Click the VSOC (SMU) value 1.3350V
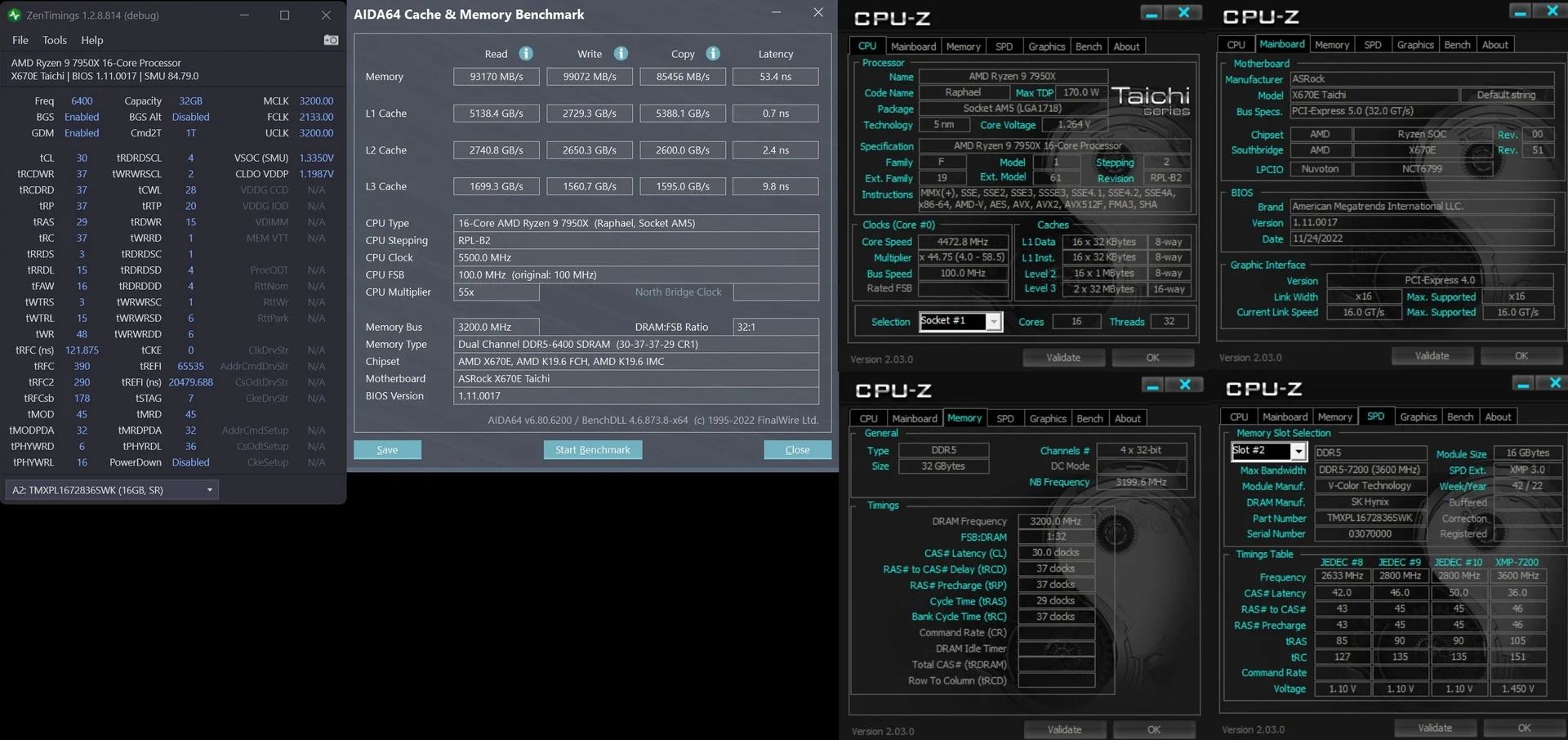The width and height of the screenshot is (1568, 740). tap(316, 158)
